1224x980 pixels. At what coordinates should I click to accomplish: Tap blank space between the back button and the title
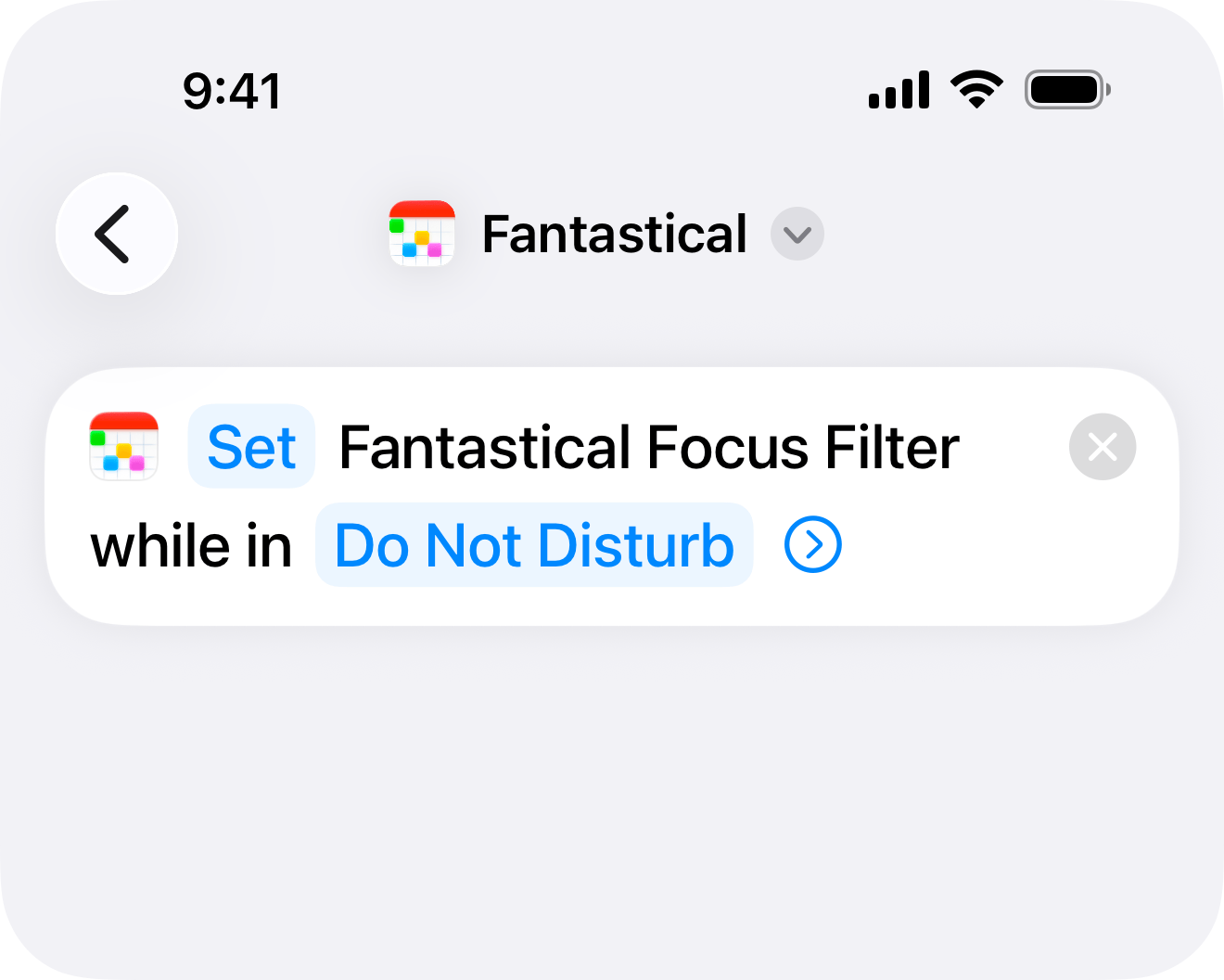click(x=283, y=234)
